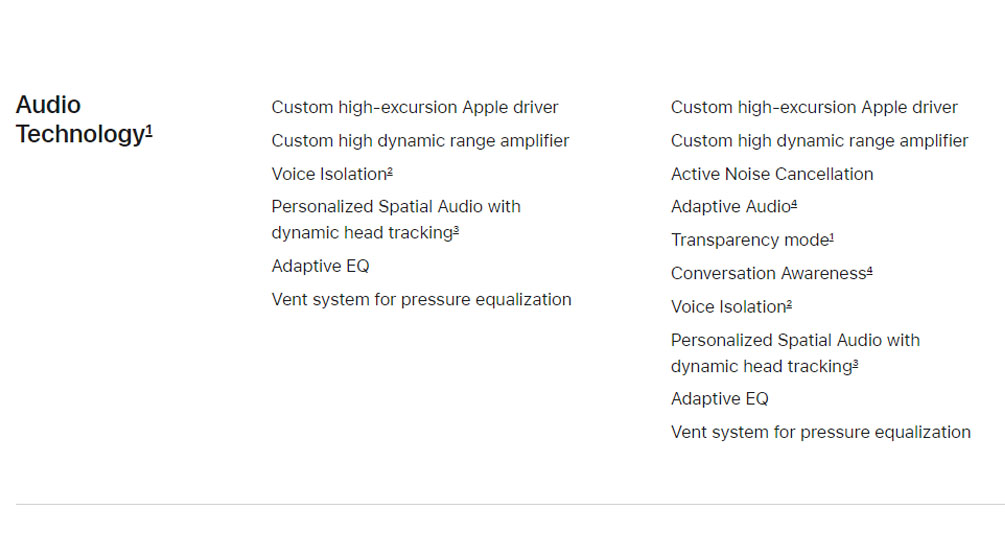Open footnote 4 next to Adaptive Audio
Image resolution: width=1005 pixels, height=539 pixels.
794,205
